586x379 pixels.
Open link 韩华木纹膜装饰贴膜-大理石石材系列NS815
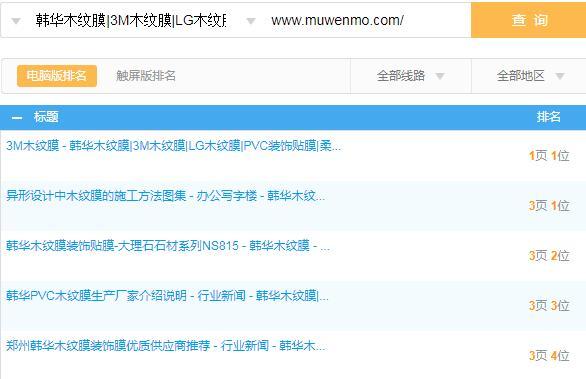(x=168, y=246)
